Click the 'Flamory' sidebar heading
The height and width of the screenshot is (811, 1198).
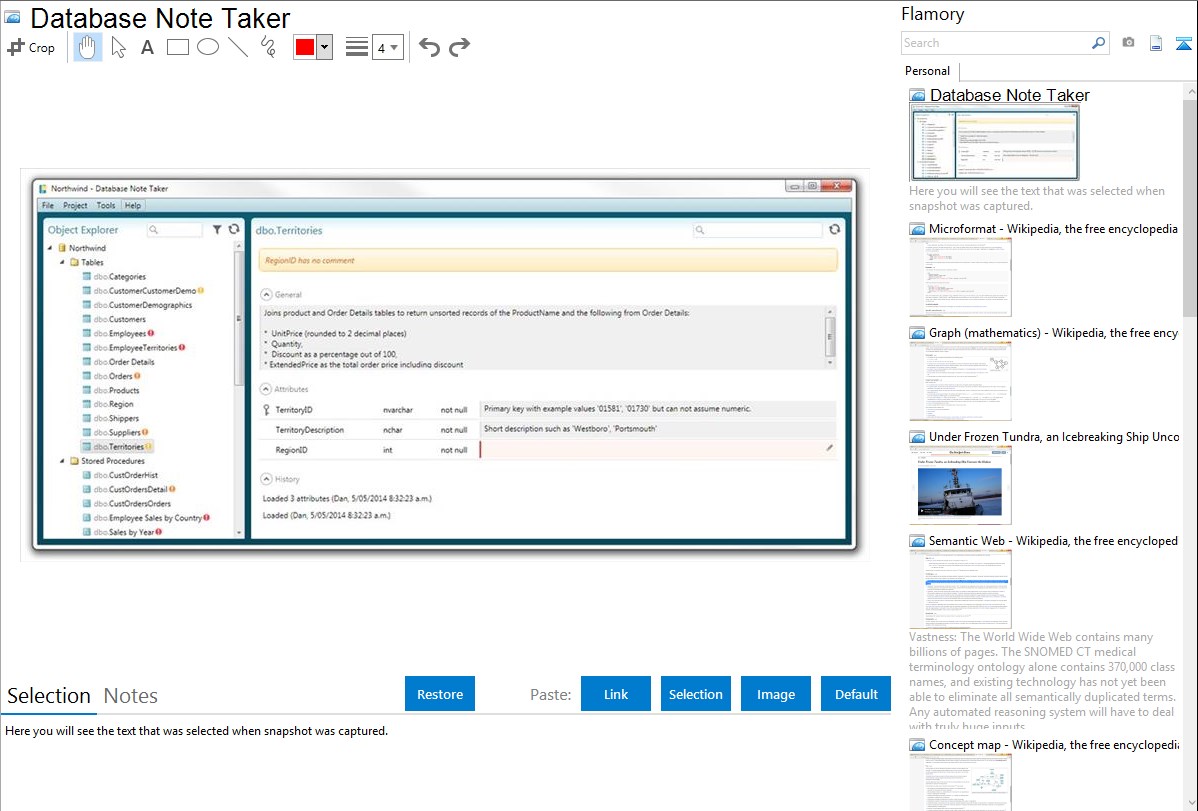[x=933, y=15]
